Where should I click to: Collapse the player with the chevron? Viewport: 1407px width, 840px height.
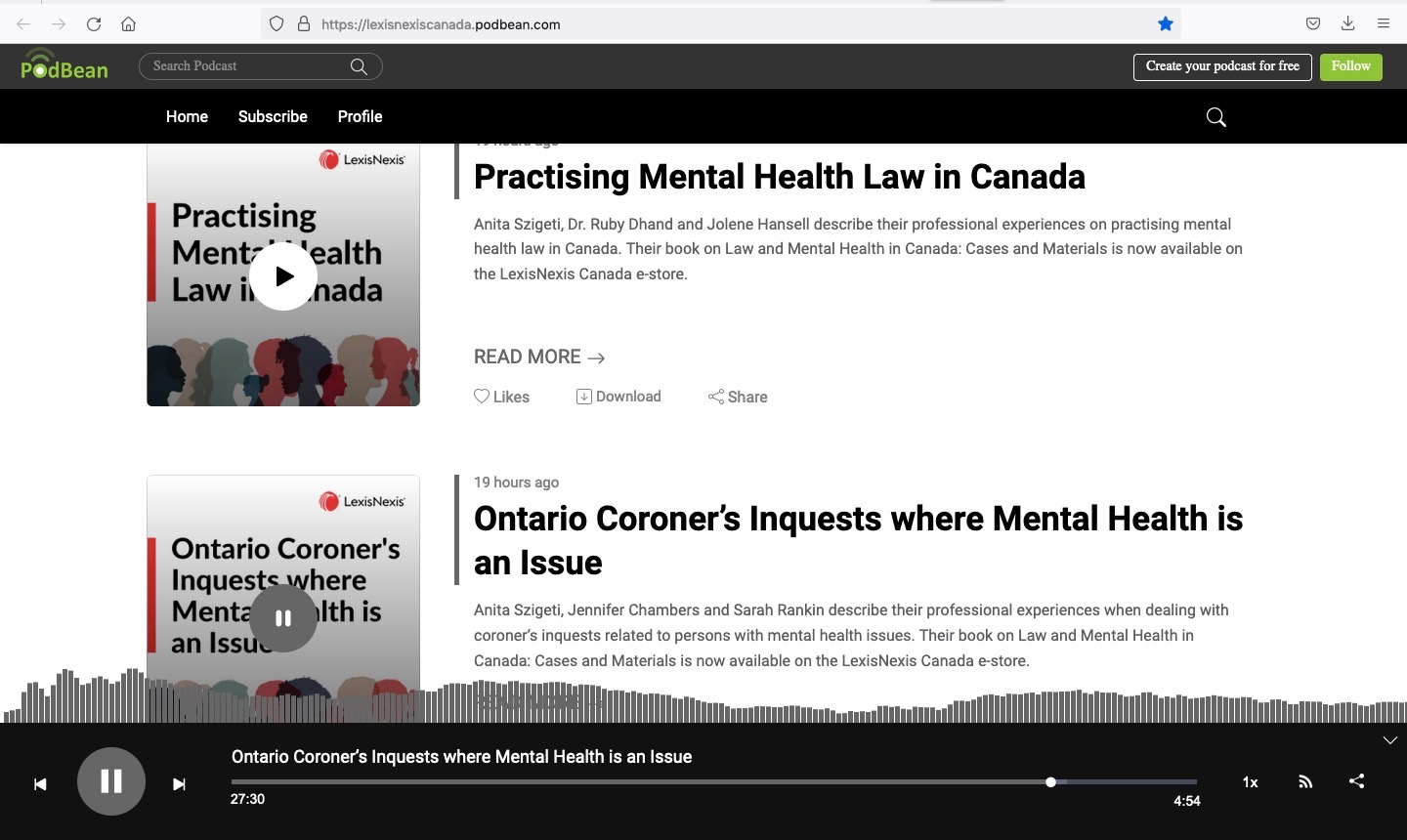click(x=1389, y=740)
